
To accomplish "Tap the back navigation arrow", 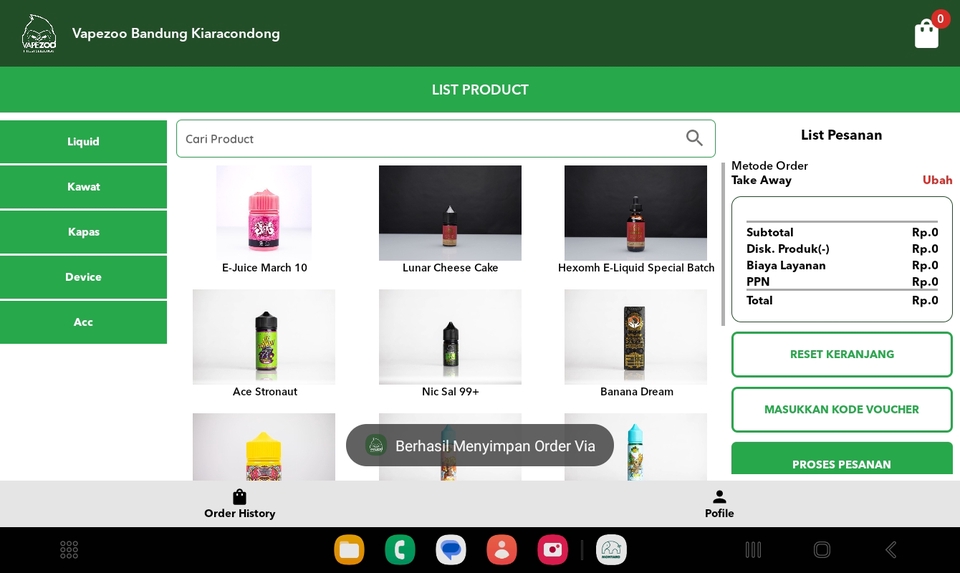I will 891,550.
